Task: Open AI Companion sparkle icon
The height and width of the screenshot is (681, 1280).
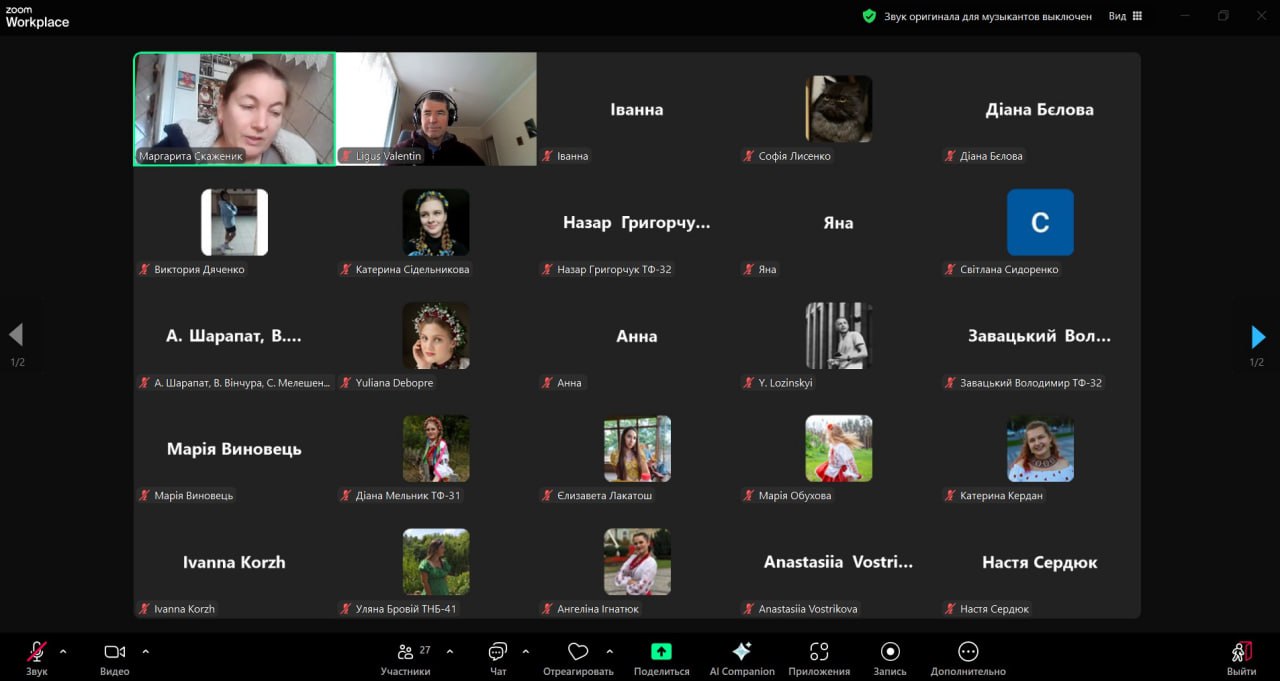Action: pyautogui.click(x=741, y=652)
